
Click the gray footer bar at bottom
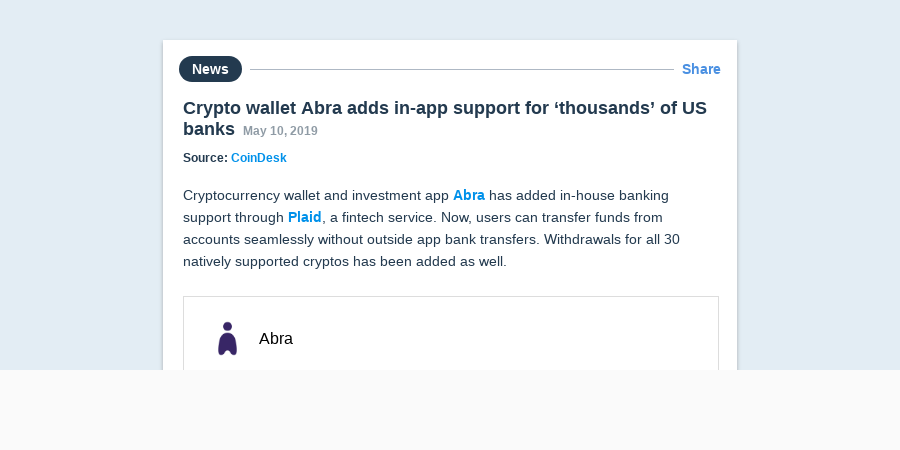(450, 410)
